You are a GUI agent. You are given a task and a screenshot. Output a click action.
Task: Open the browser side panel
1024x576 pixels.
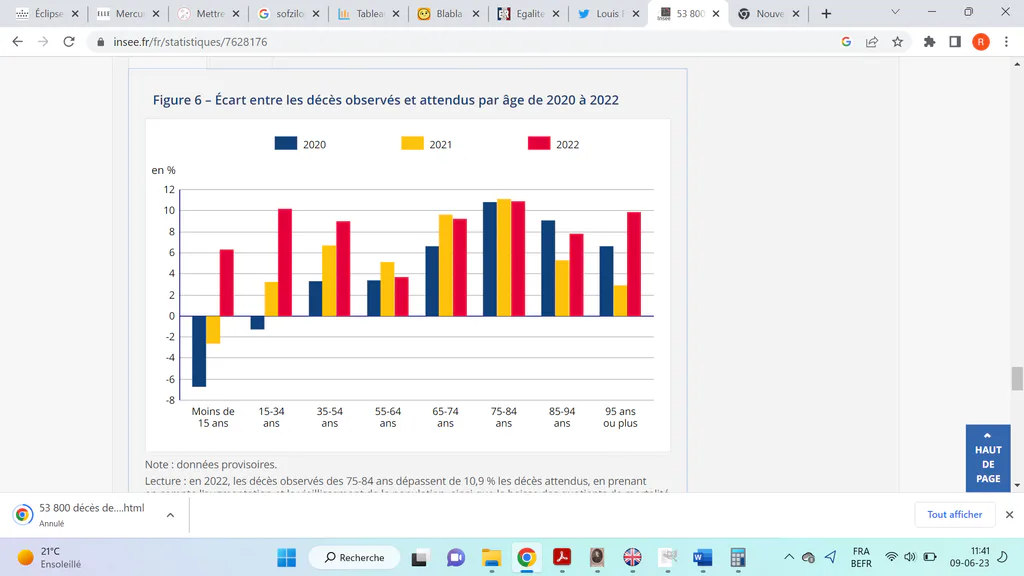[x=955, y=42]
